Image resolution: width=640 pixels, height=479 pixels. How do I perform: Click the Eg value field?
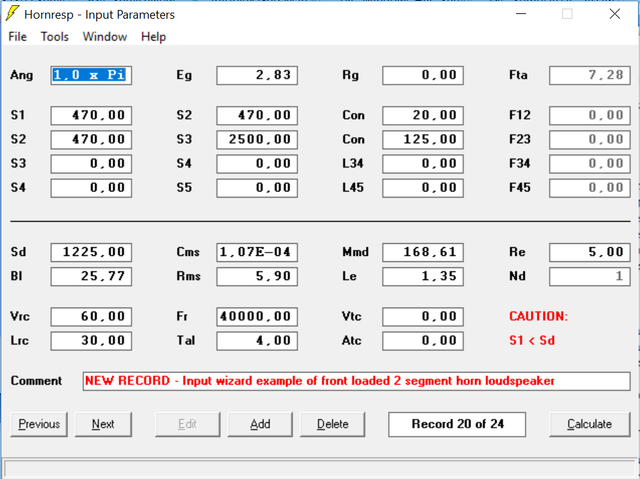tap(257, 75)
